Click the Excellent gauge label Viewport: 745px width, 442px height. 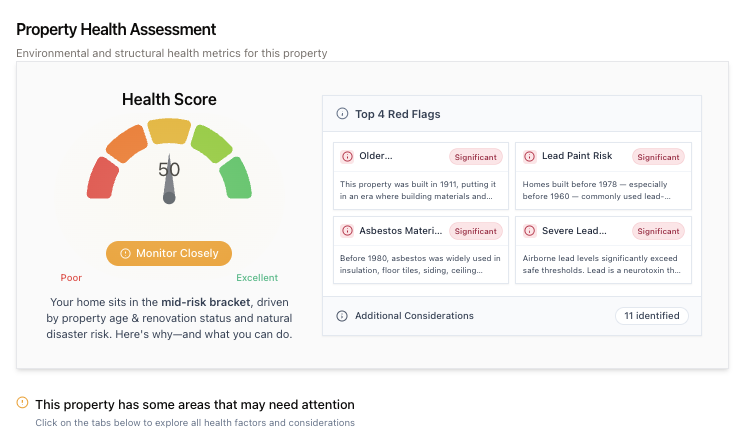[x=257, y=278]
